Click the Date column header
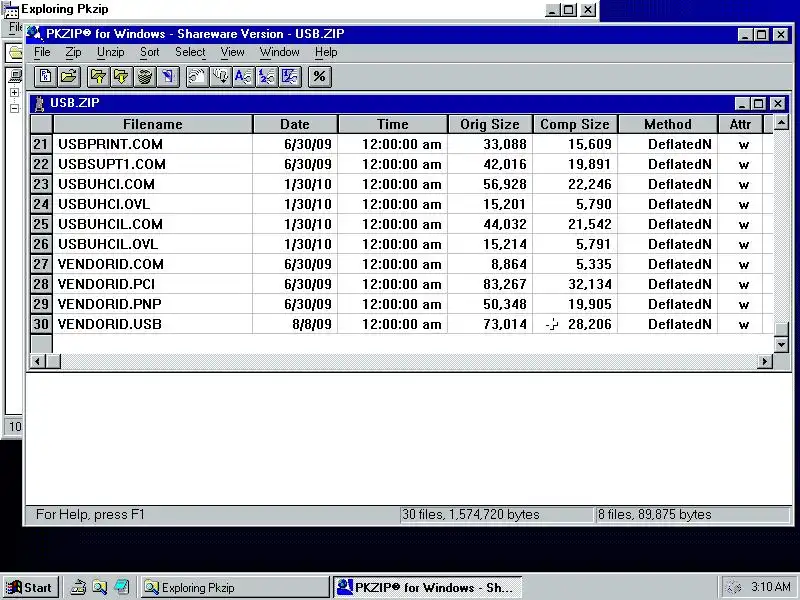 pos(295,124)
